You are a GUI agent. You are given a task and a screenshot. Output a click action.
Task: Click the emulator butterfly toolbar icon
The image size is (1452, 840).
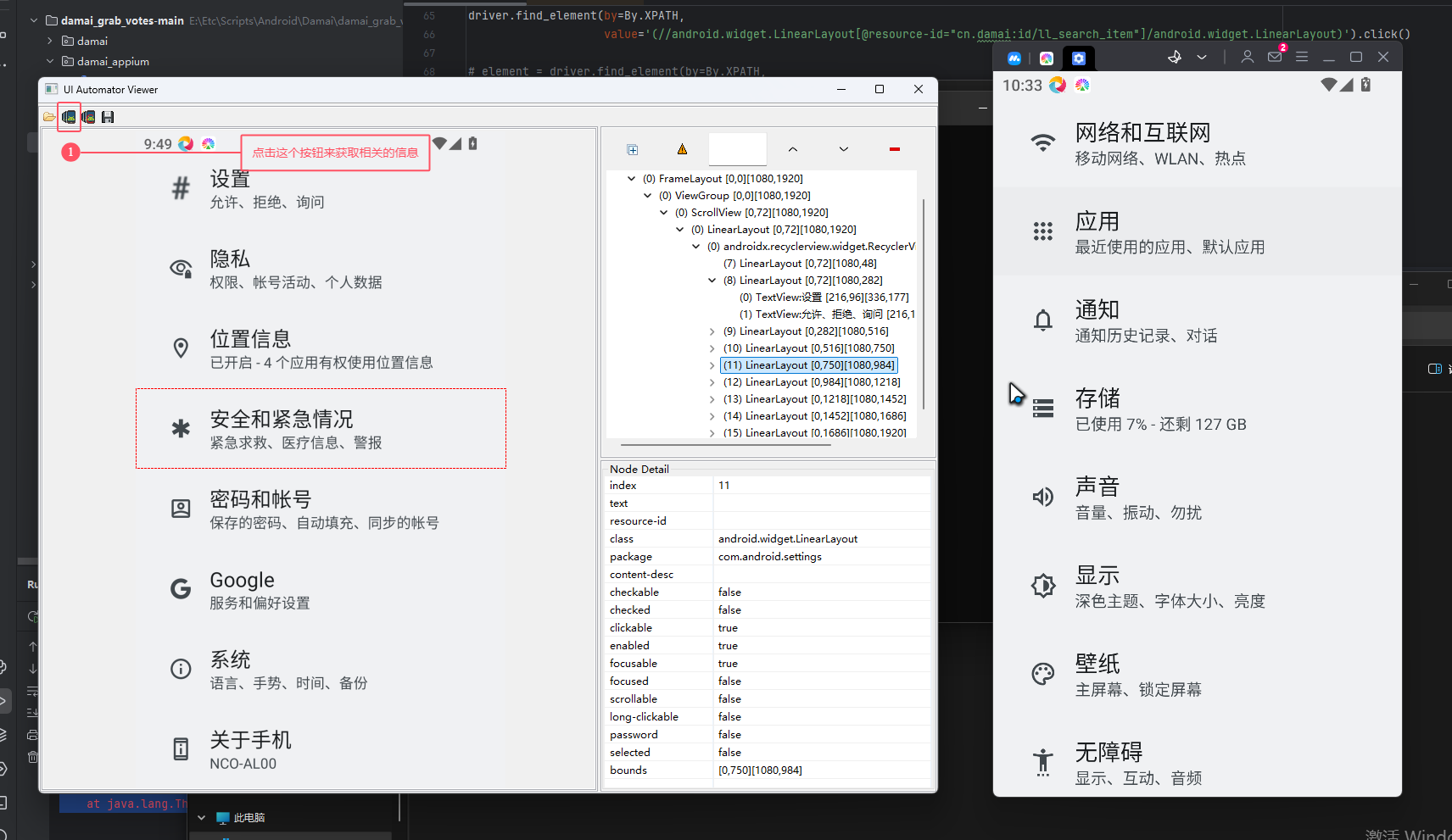[1175, 57]
